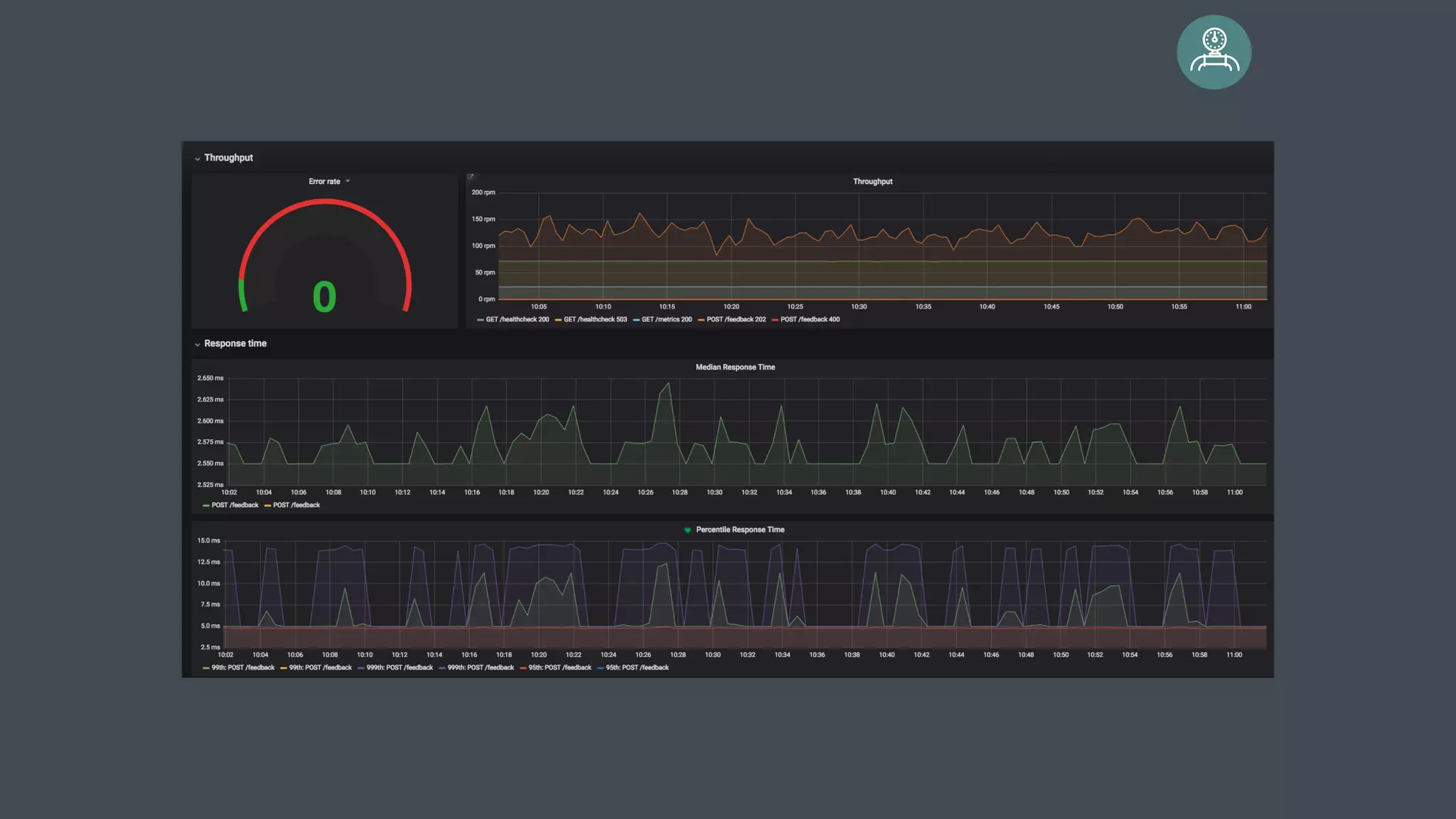The width and height of the screenshot is (1456, 819).
Task: Toggle GET /healthcheck 503 series in legend
Action: pos(595,320)
